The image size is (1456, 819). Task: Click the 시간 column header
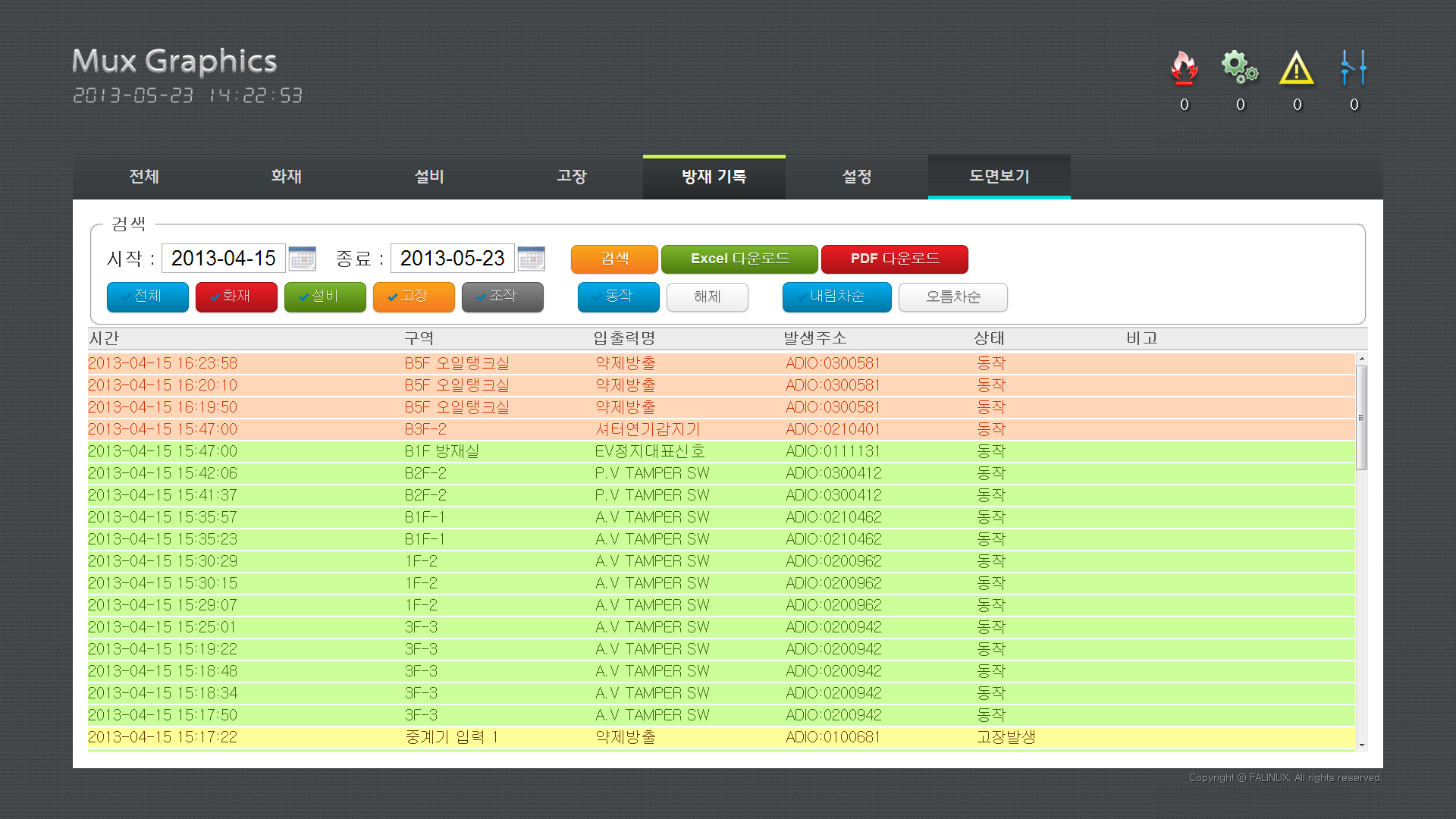[x=105, y=338]
